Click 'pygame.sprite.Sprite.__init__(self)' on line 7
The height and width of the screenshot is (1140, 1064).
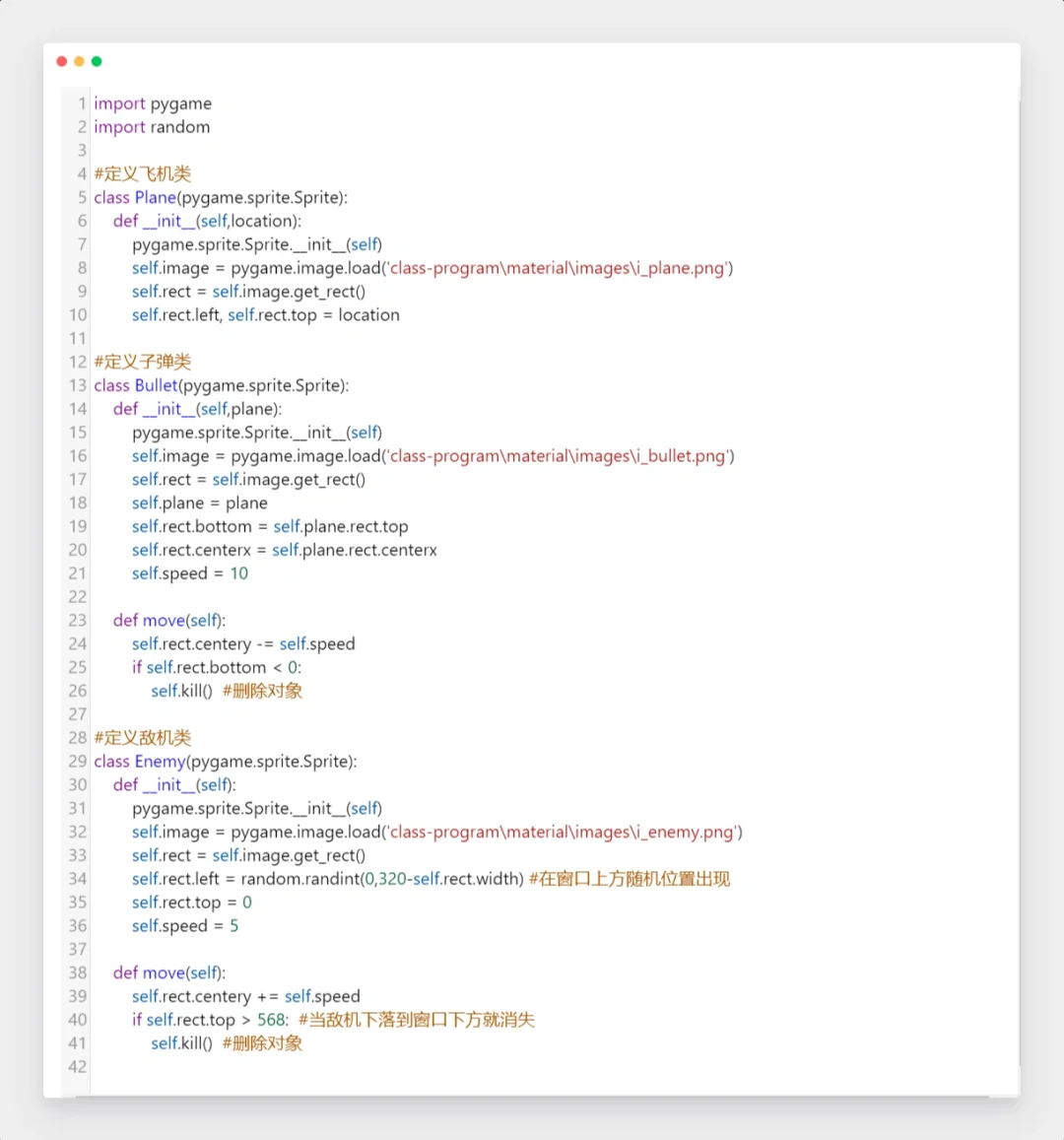(257, 245)
